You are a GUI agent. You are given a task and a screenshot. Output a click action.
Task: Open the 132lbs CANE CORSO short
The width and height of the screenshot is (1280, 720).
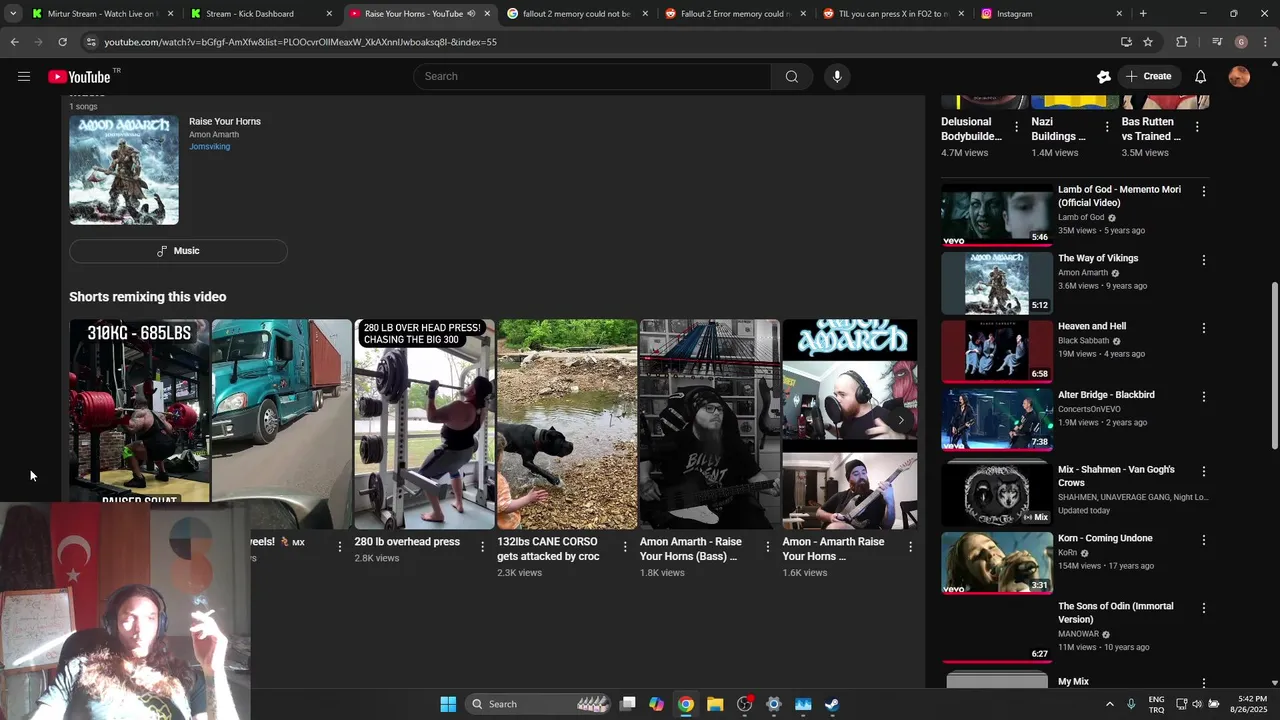point(567,424)
